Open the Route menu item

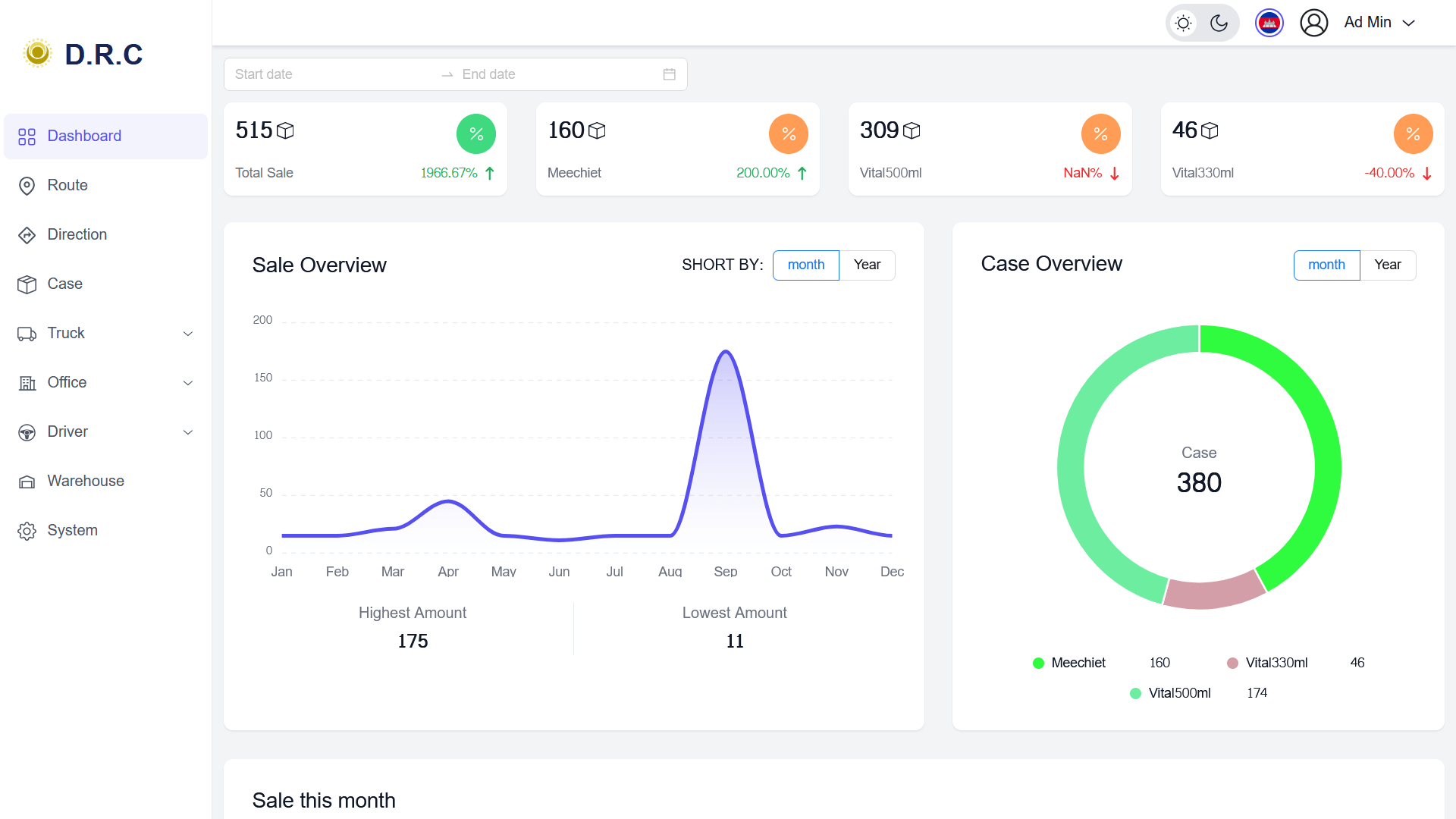click(x=67, y=185)
